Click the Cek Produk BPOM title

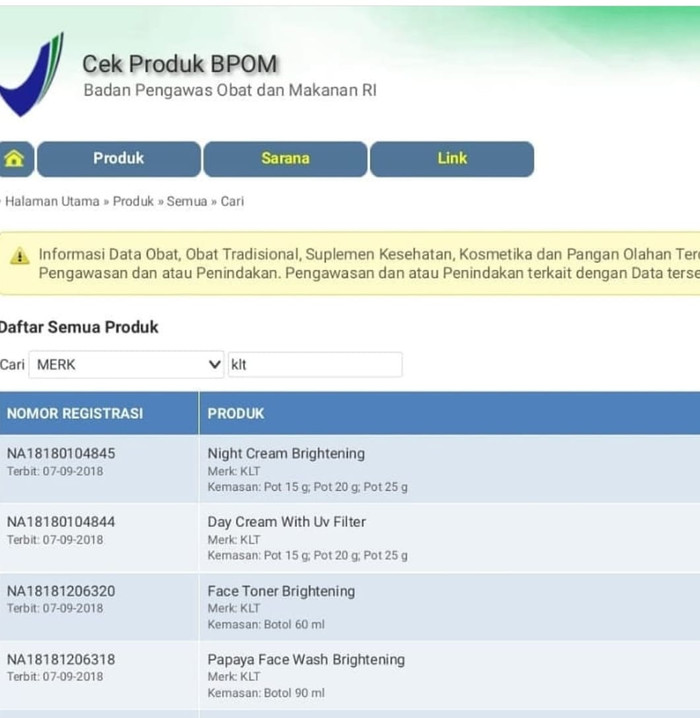tap(180, 64)
